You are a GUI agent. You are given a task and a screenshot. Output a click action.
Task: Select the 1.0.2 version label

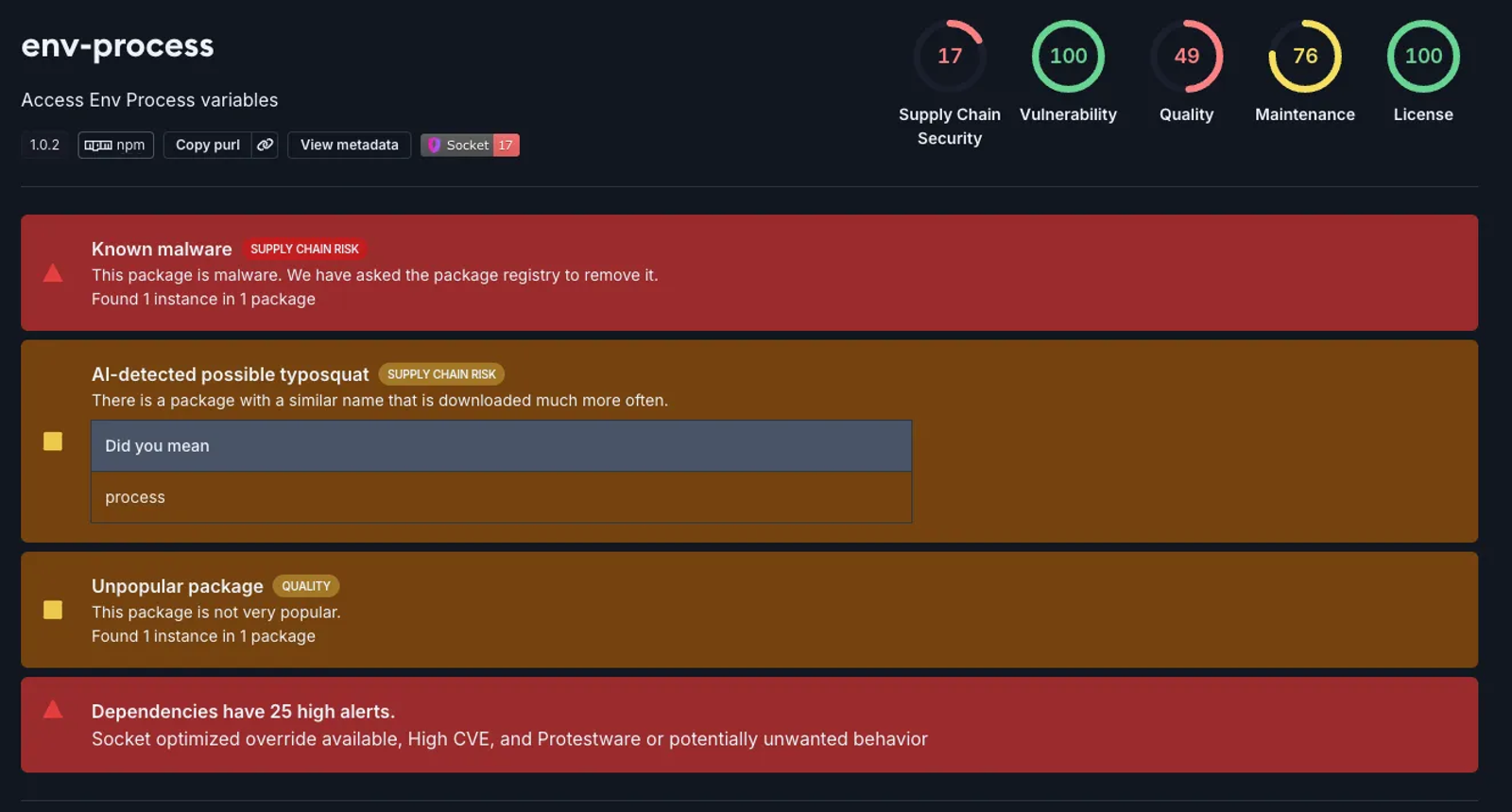tap(44, 145)
